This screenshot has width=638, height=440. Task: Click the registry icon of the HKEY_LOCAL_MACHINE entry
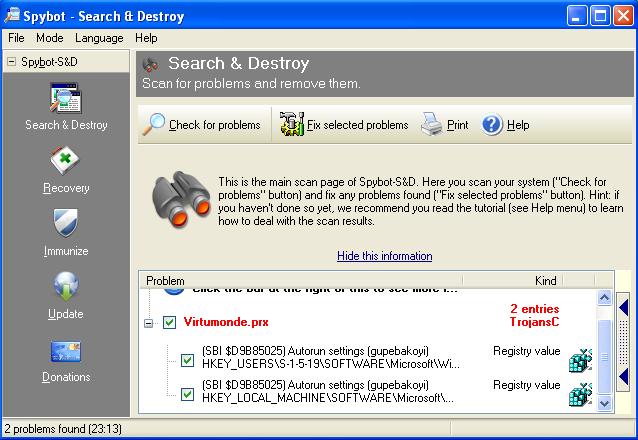tap(580, 394)
